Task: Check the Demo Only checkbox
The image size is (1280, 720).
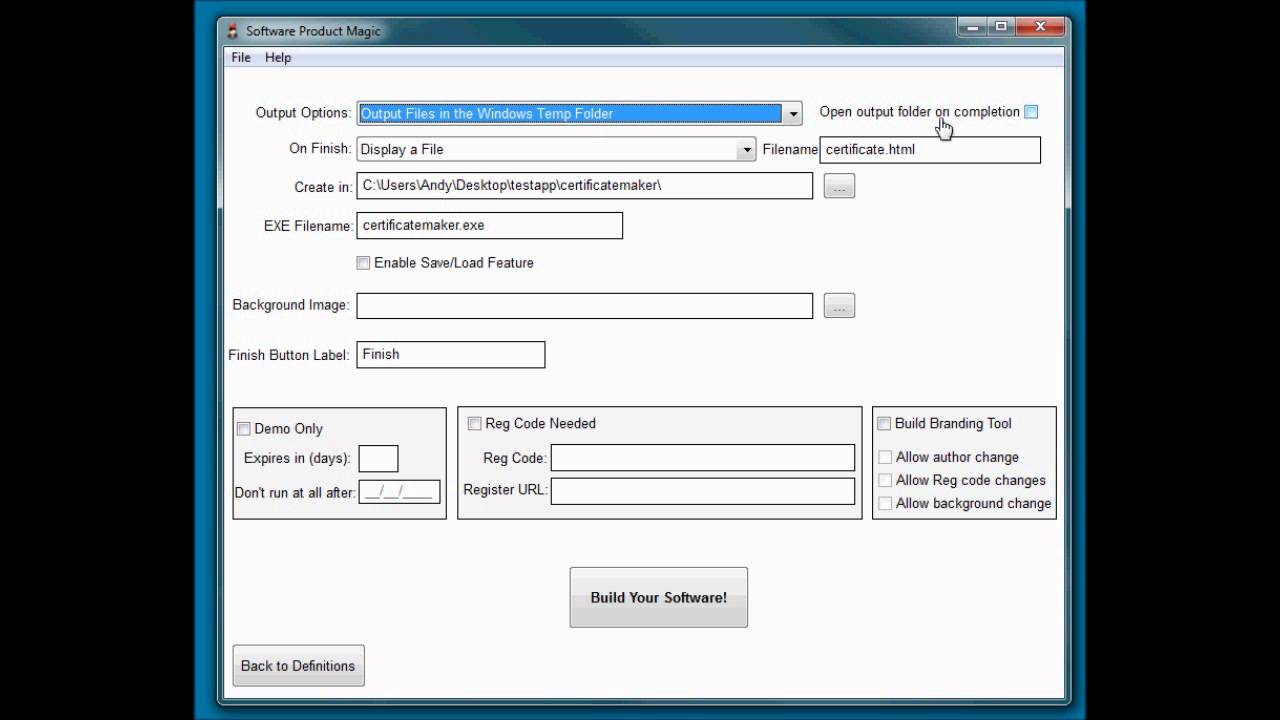Action: point(243,429)
